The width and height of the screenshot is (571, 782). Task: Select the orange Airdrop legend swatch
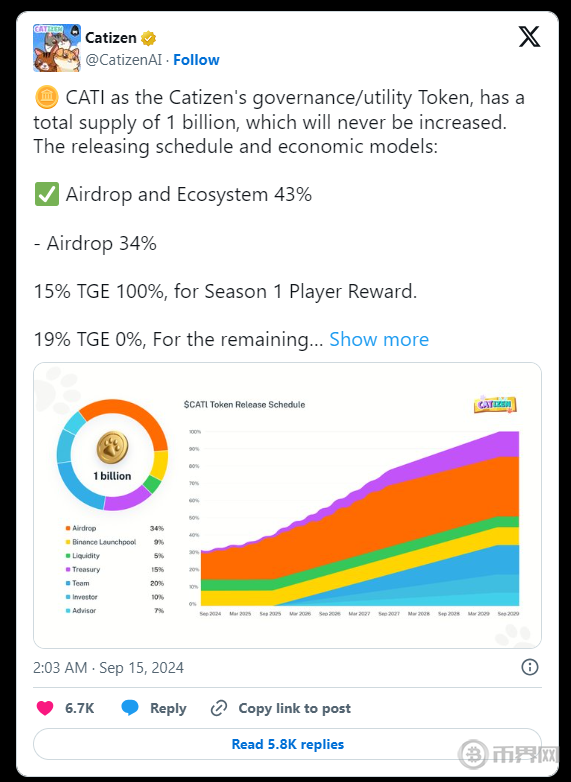pos(68,528)
